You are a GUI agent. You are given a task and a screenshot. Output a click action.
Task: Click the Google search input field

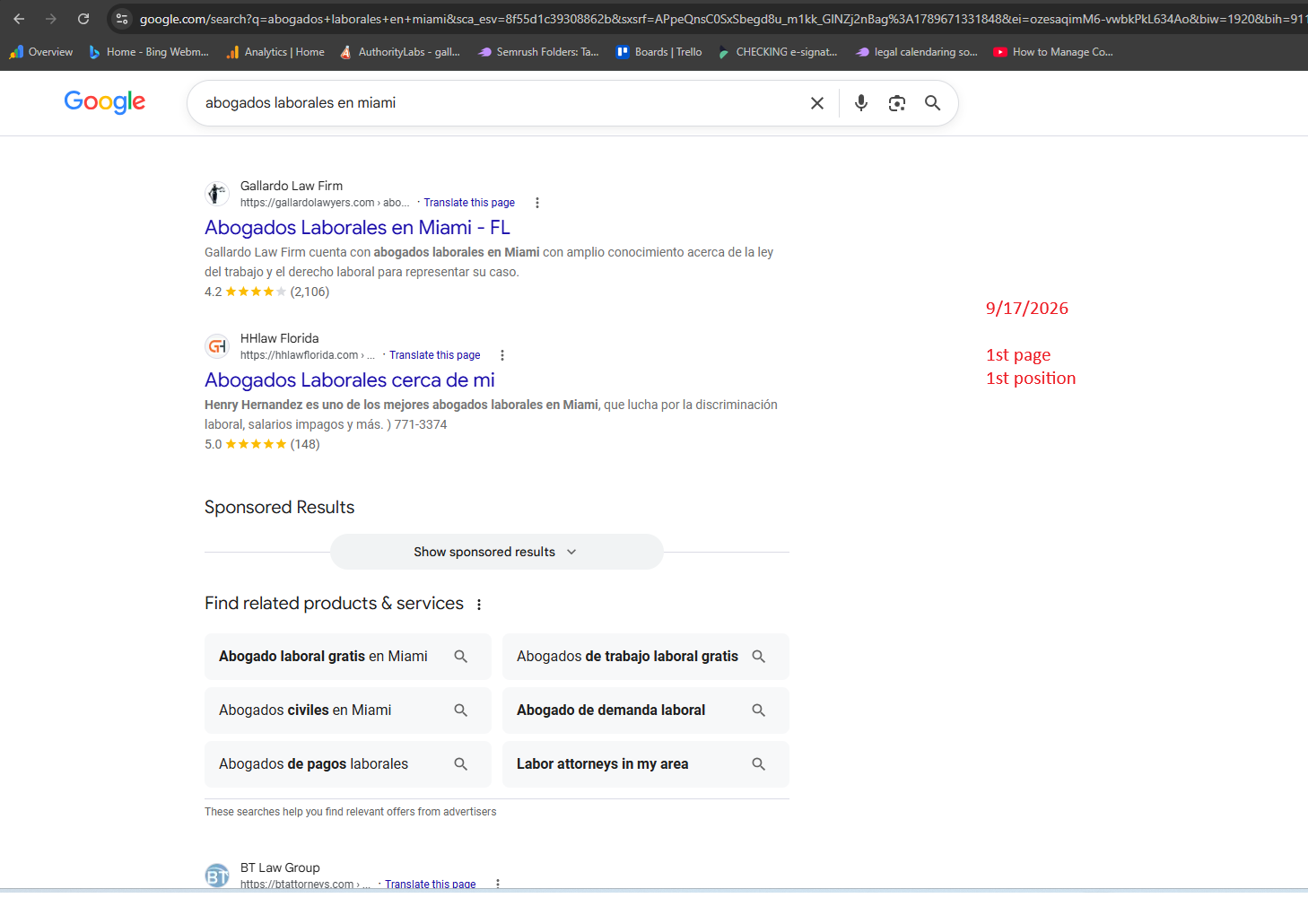(502, 103)
